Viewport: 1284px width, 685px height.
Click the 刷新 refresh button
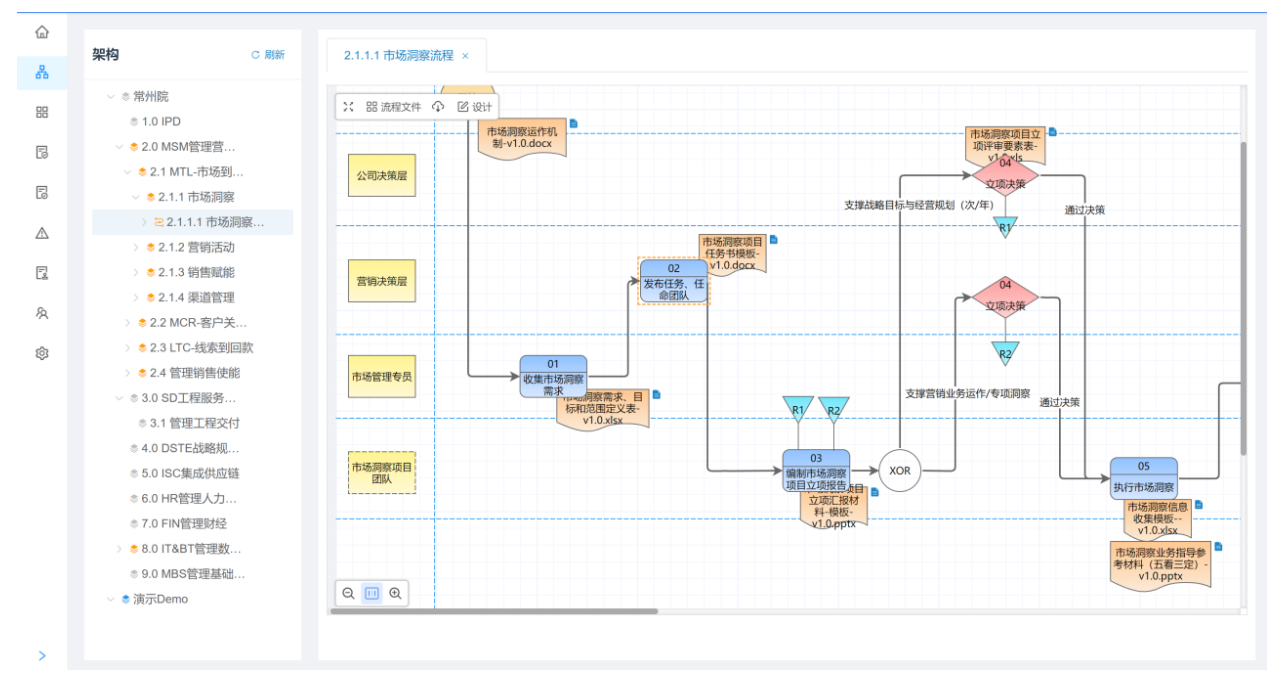pyautogui.click(x=268, y=55)
